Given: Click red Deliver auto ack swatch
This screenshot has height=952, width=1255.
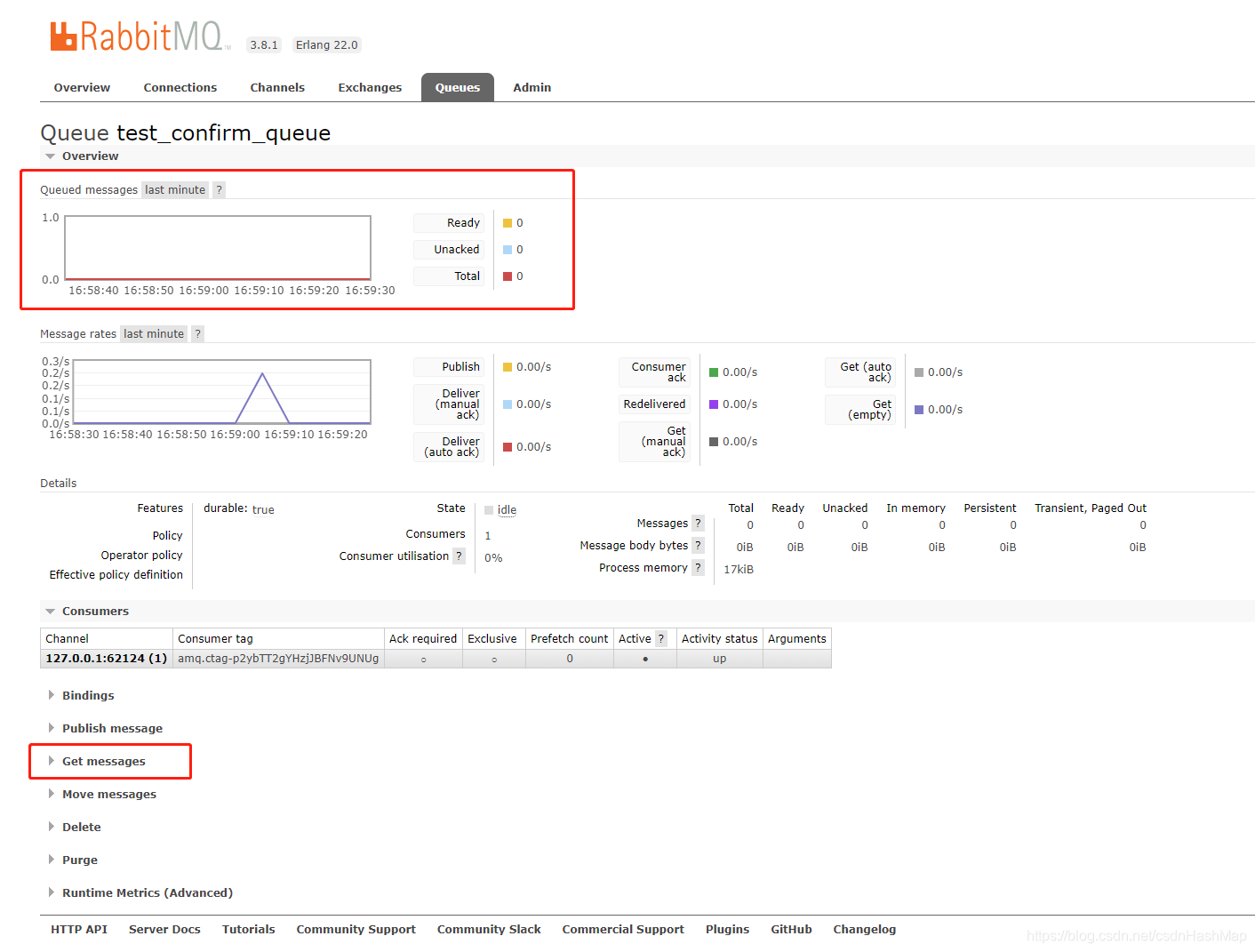Looking at the screenshot, I should pyautogui.click(x=508, y=447).
